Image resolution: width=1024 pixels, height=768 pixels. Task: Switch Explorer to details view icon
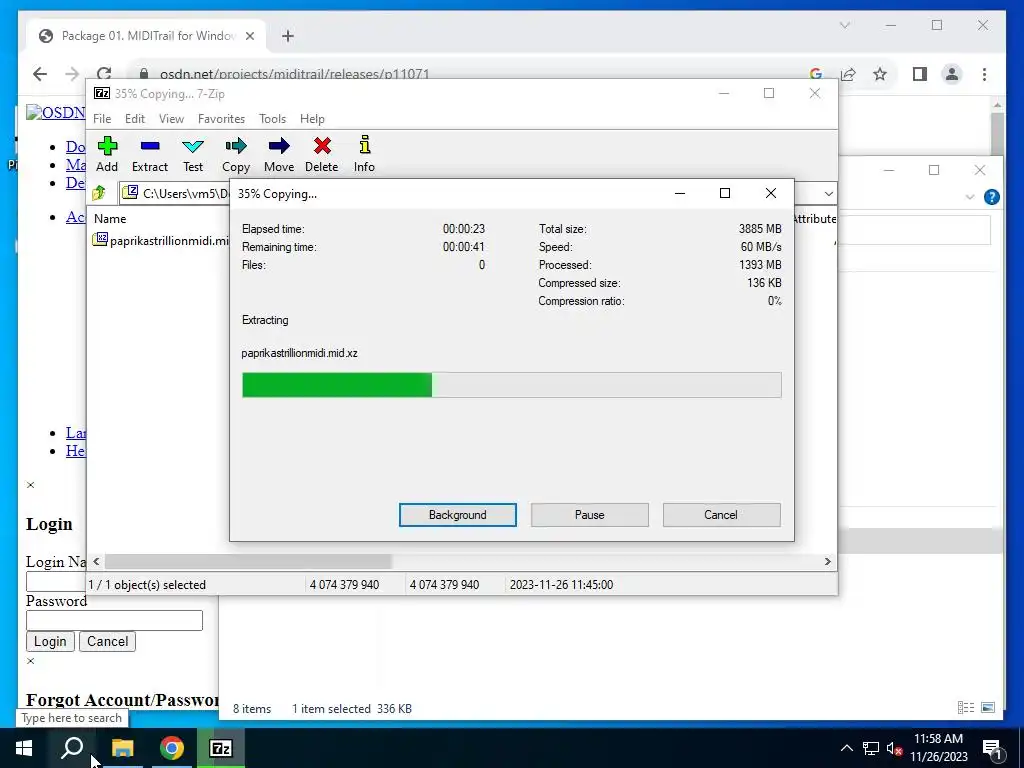tap(966, 707)
